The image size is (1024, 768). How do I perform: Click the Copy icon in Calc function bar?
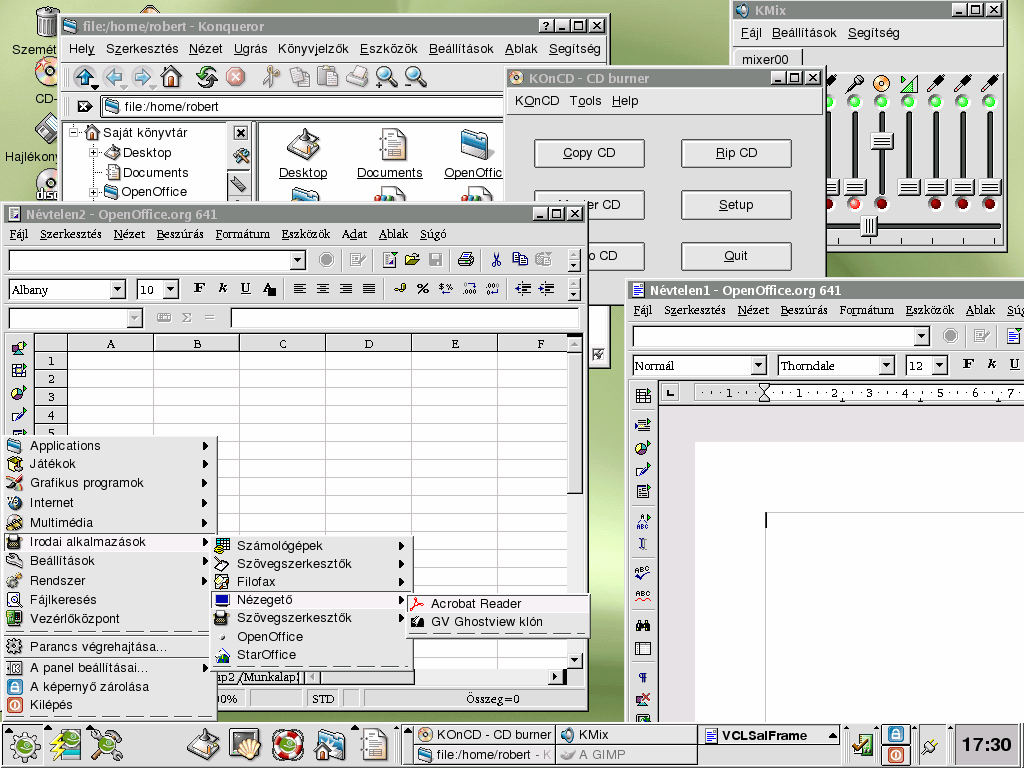(520, 260)
